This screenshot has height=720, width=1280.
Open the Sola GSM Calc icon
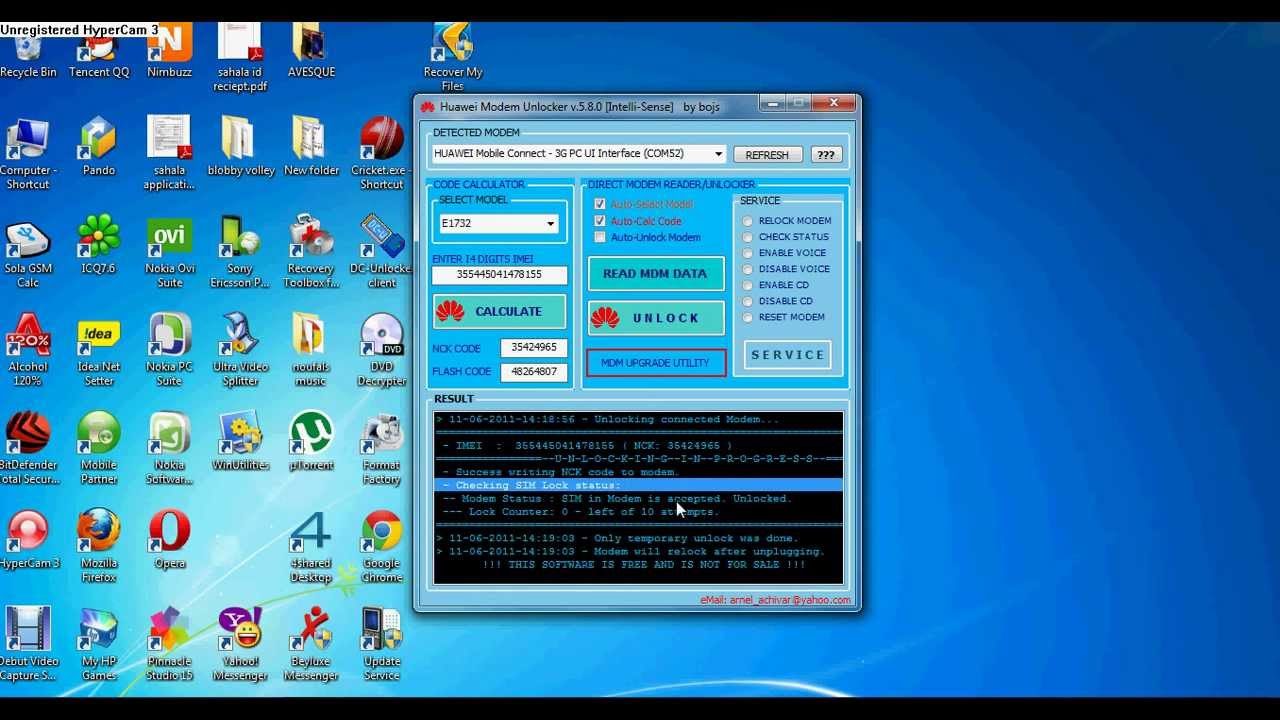28,251
